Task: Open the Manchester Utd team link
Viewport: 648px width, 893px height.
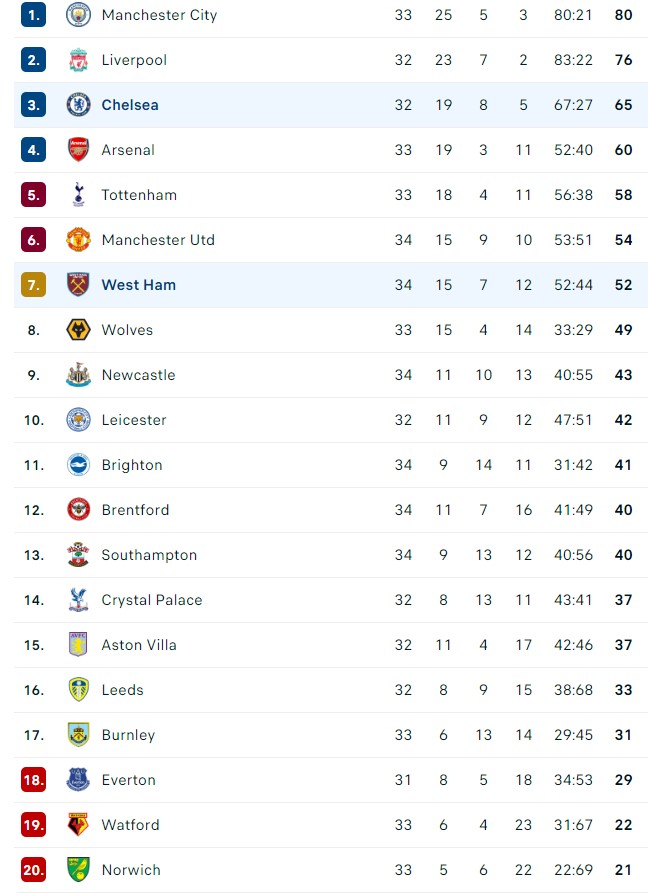Action: click(x=158, y=240)
